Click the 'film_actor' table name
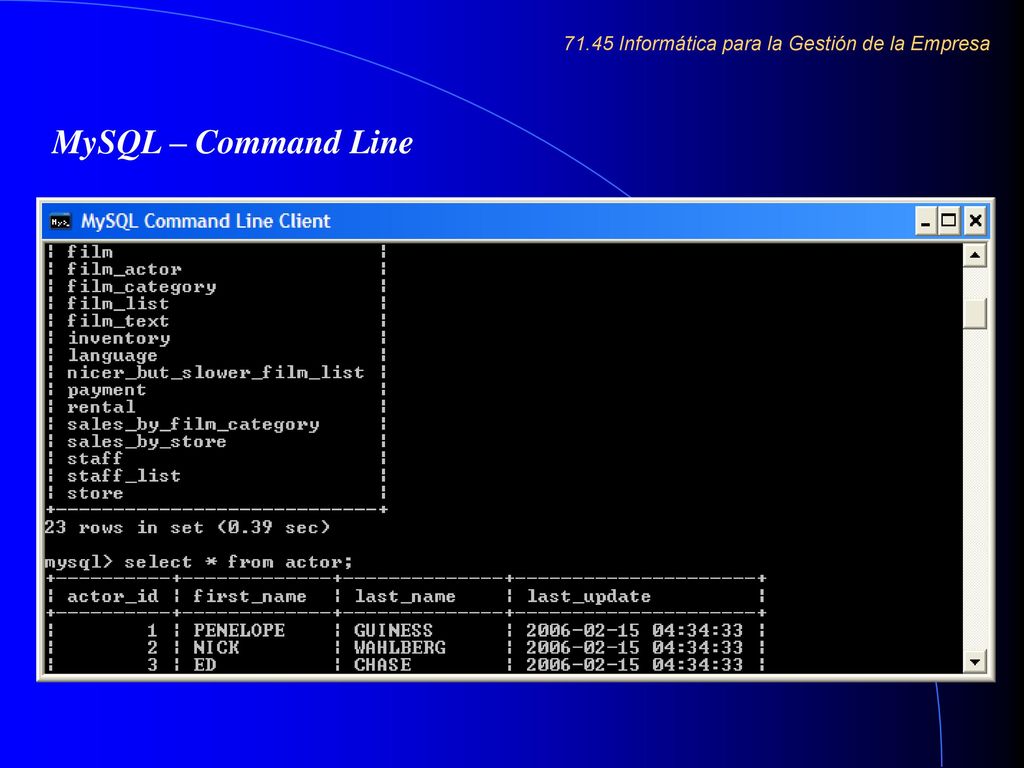This screenshot has height=768, width=1024. tap(124, 269)
